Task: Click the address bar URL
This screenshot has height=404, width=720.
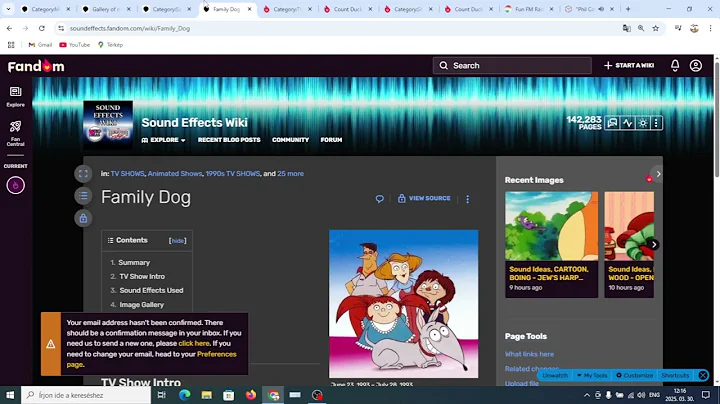Action: click(129, 28)
